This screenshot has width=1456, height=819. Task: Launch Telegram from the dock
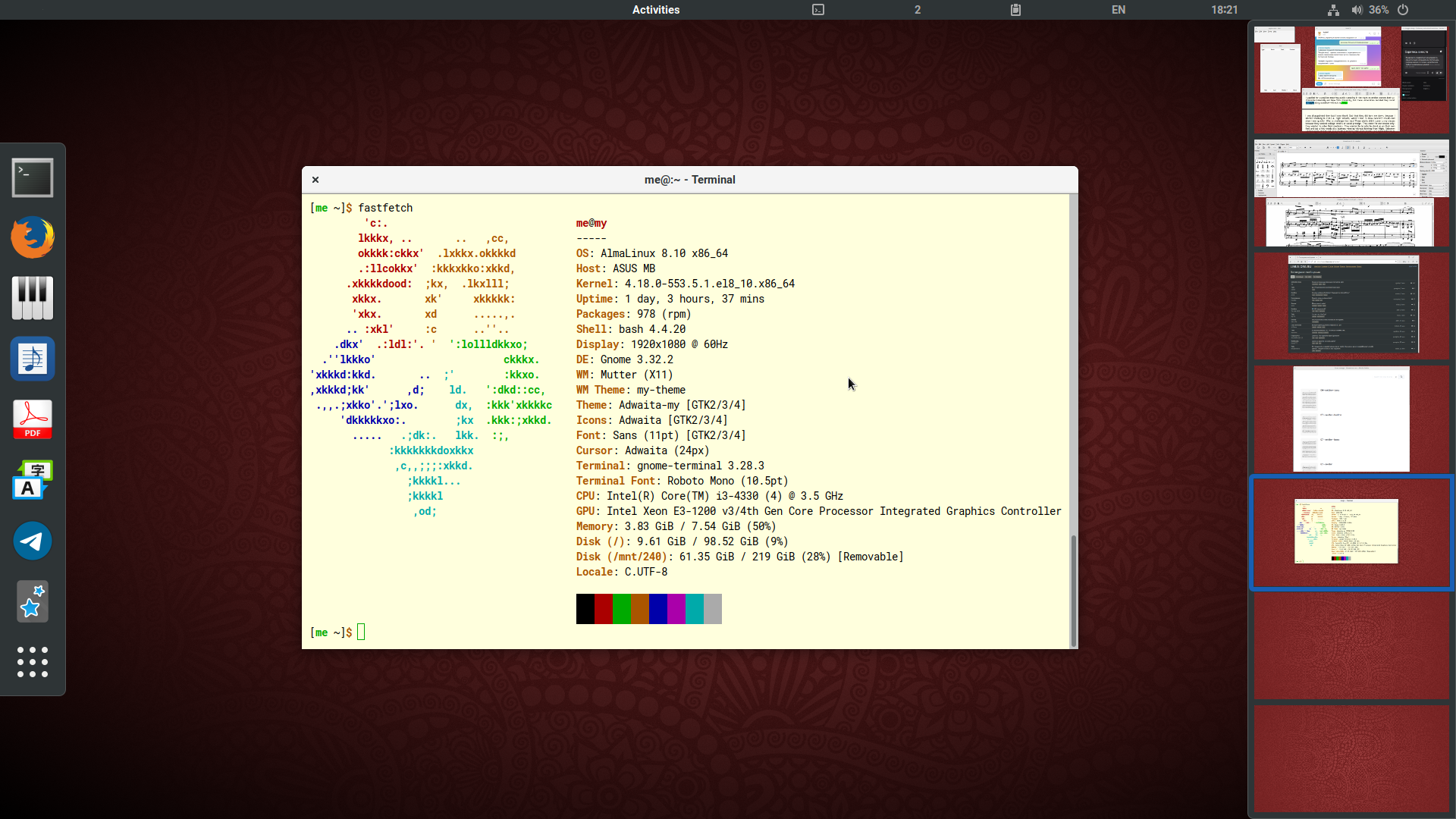tap(33, 541)
